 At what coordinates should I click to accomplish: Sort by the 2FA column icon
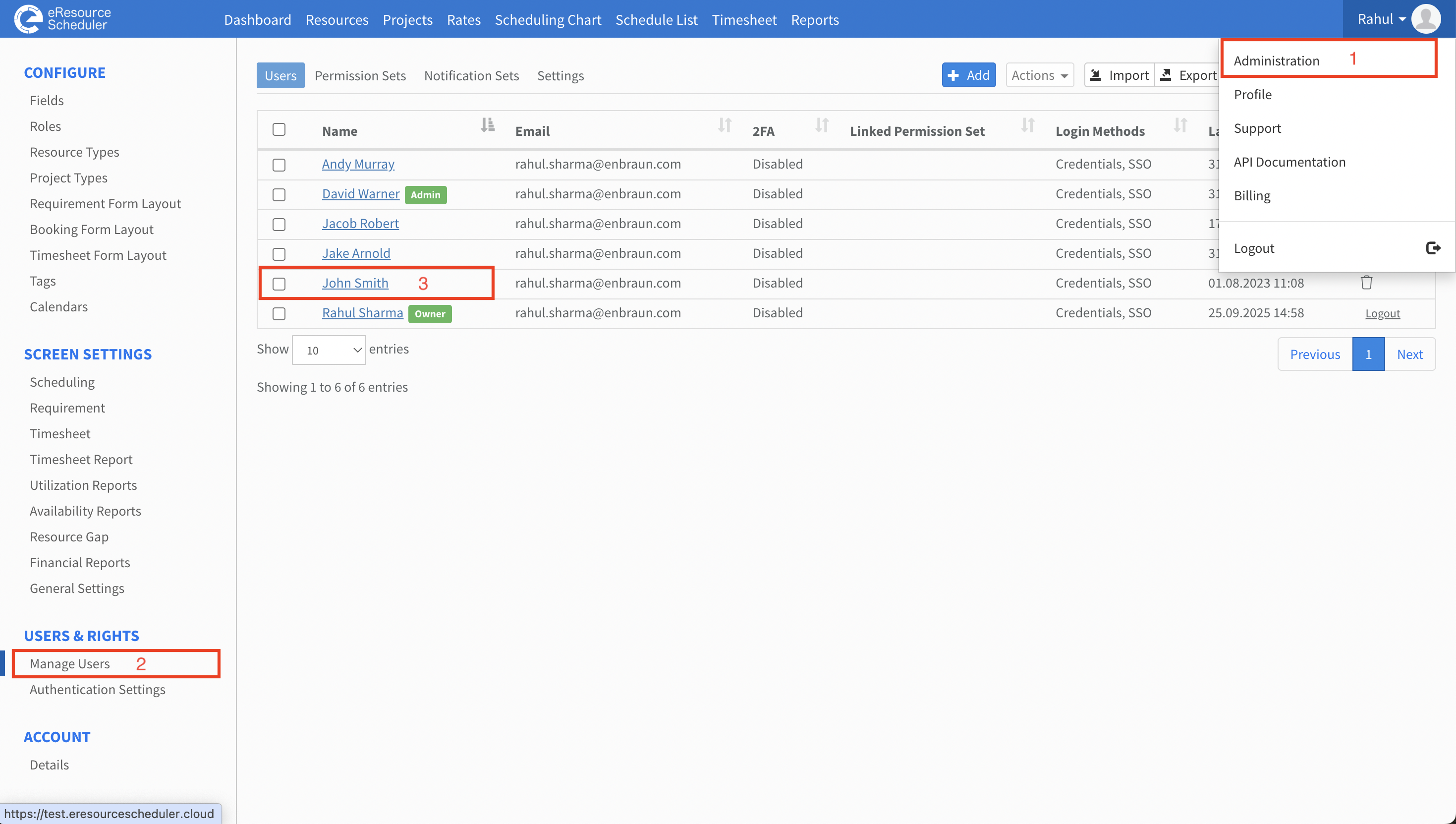tap(822, 125)
